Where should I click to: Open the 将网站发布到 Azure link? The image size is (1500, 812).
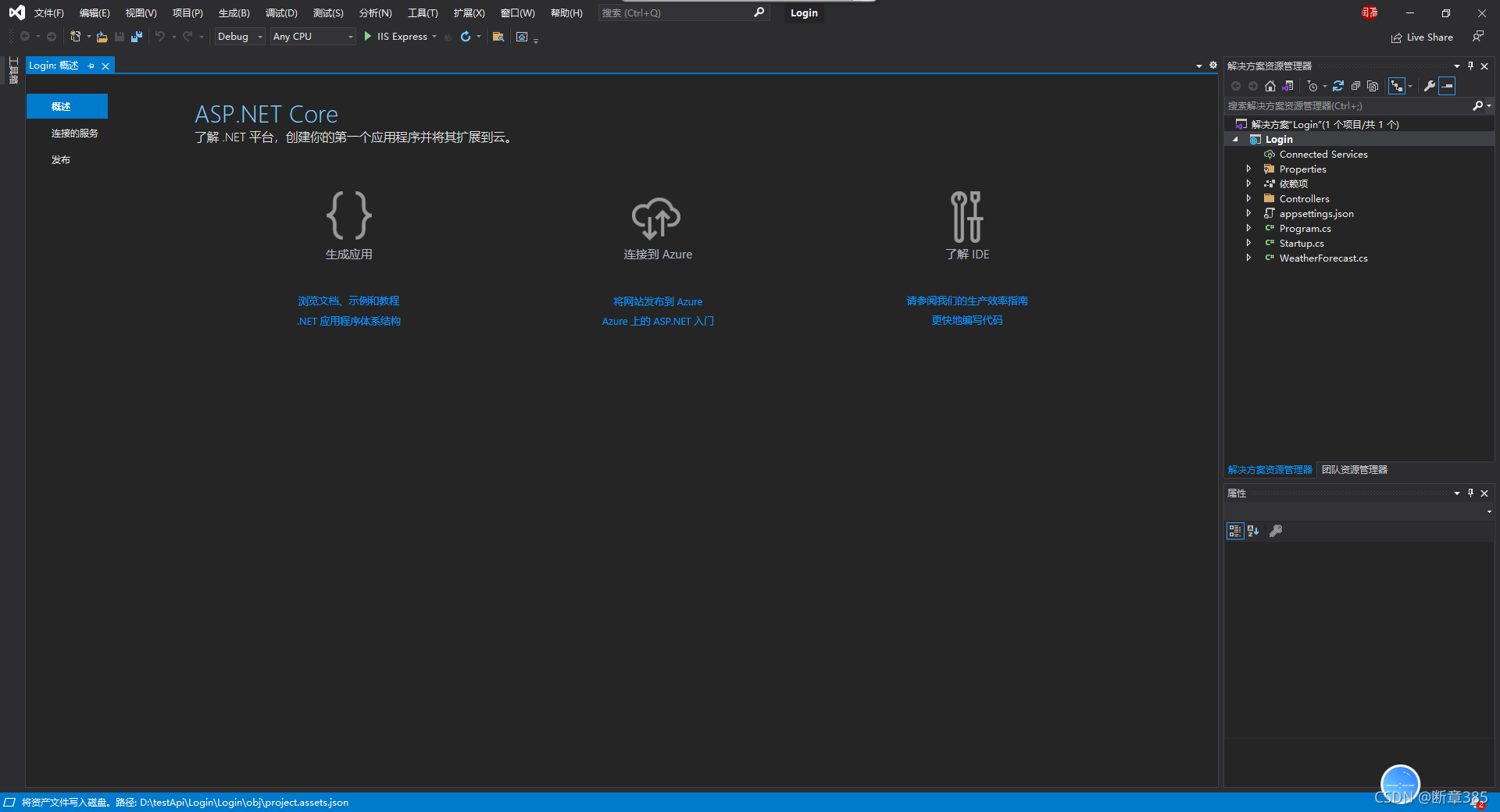(658, 301)
